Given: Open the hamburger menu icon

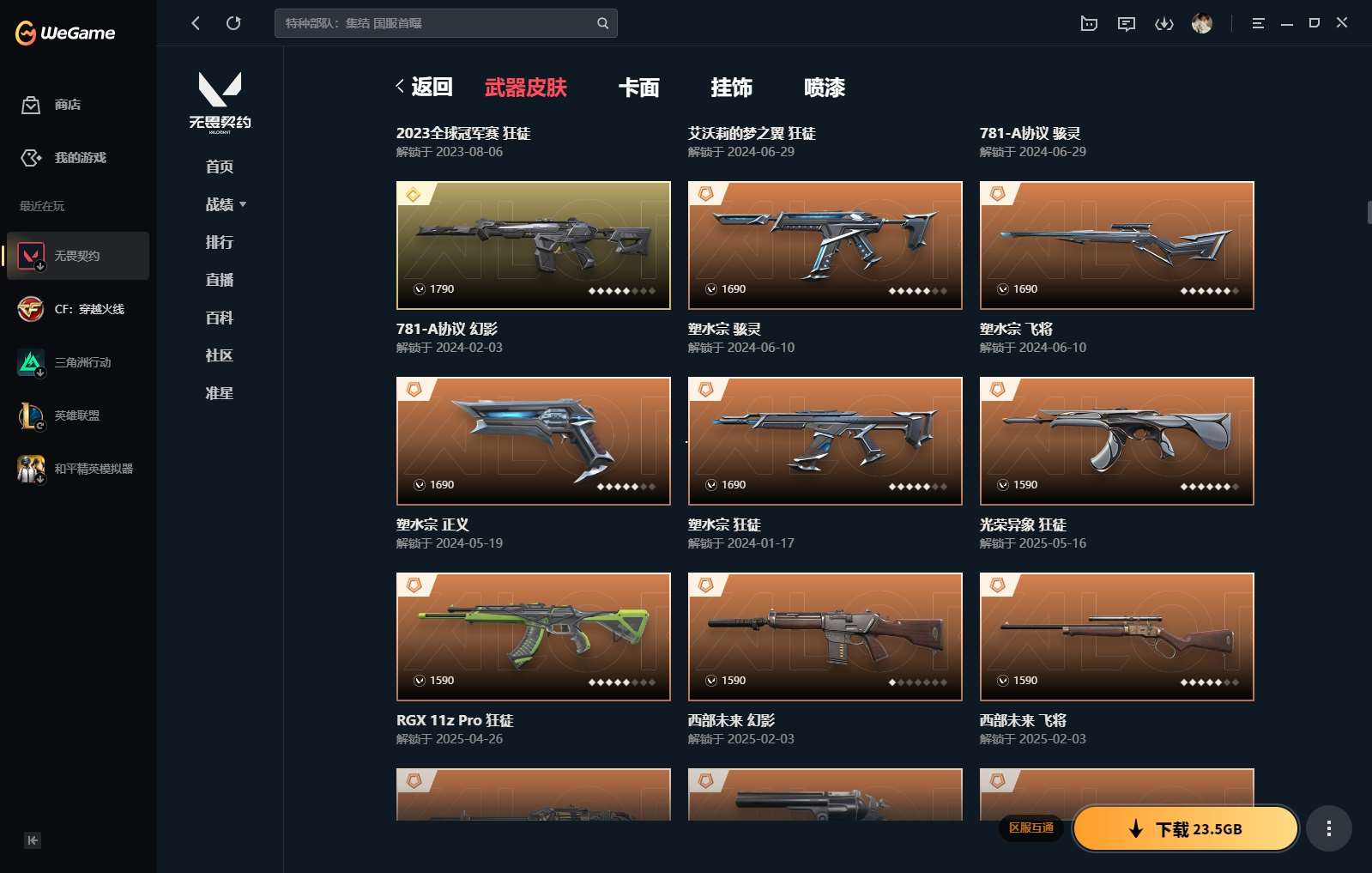Looking at the screenshot, I should tap(1258, 23).
